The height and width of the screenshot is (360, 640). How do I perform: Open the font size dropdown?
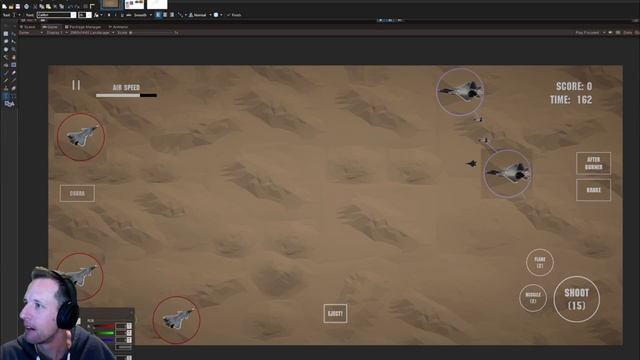tap(89, 15)
